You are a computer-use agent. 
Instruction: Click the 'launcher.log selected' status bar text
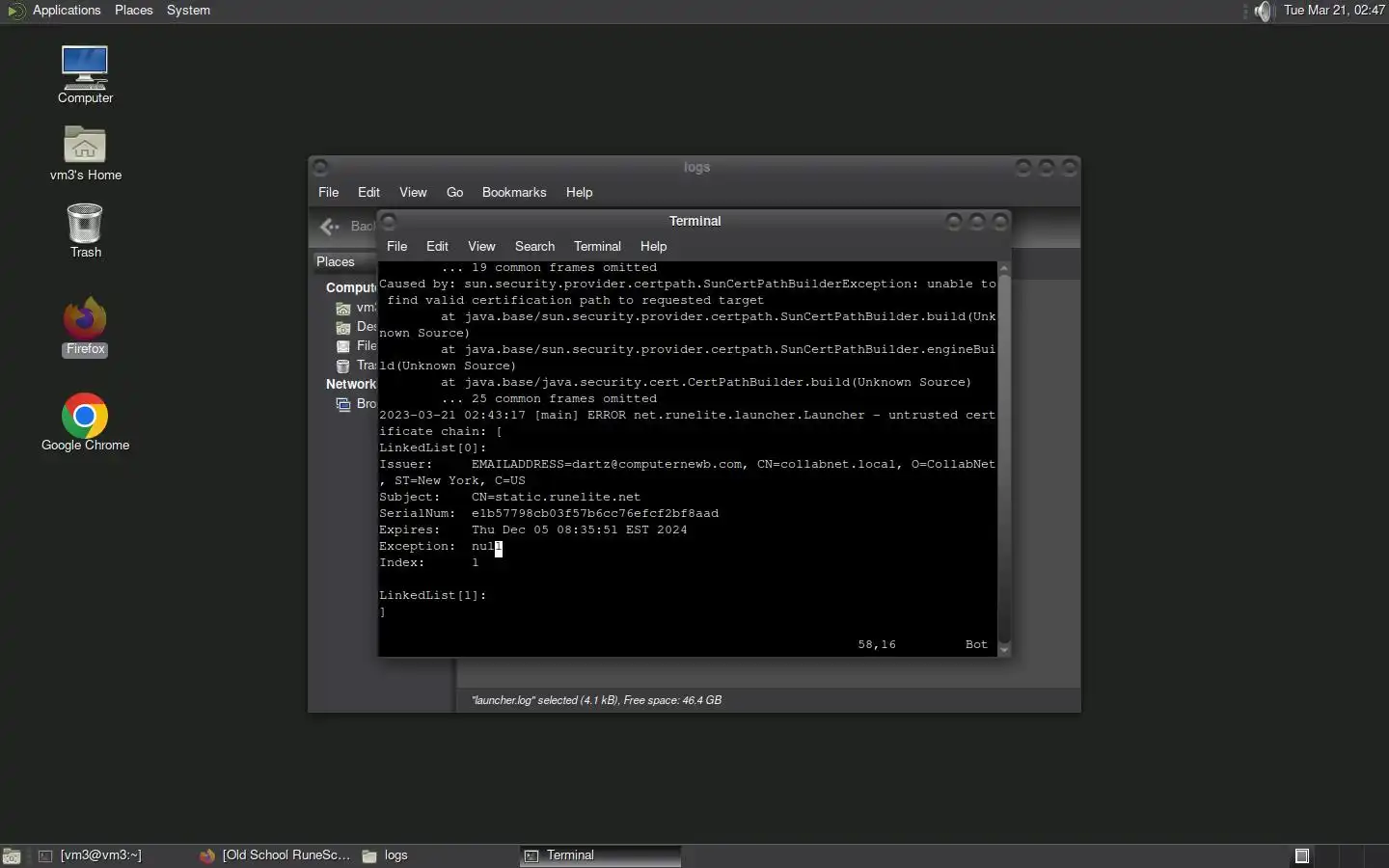tap(596, 700)
